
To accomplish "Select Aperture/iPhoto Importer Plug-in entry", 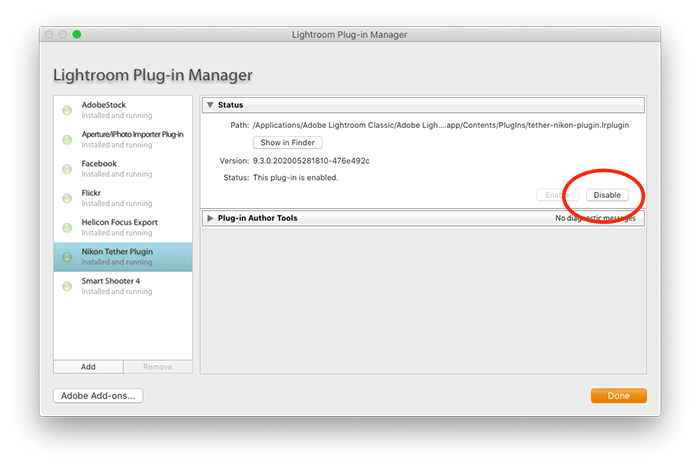I will (x=123, y=139).
